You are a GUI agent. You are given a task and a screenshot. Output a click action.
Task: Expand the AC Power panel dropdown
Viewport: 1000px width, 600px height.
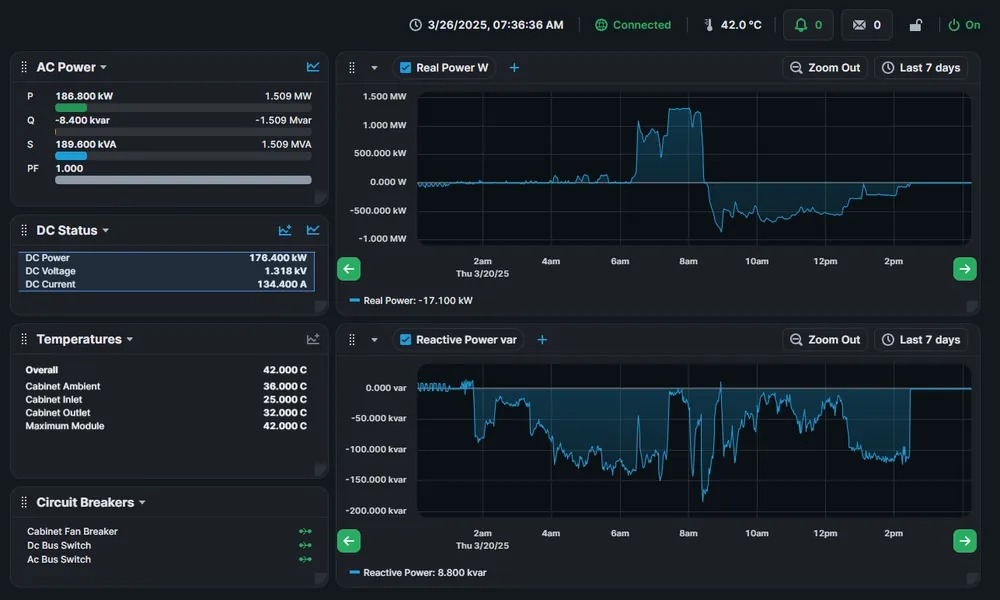[103, 68]
